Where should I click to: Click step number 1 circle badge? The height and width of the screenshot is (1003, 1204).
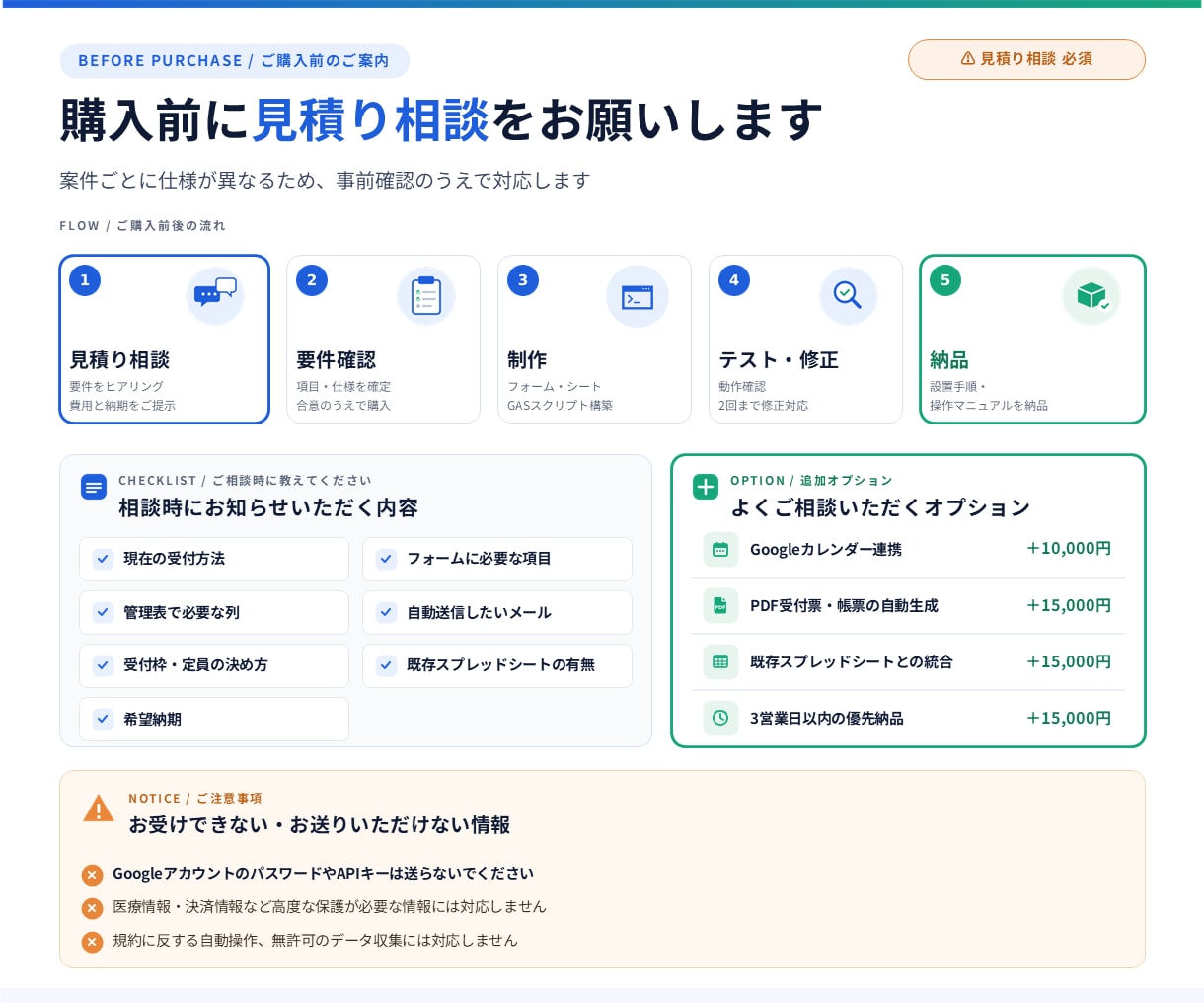[85, 280]
